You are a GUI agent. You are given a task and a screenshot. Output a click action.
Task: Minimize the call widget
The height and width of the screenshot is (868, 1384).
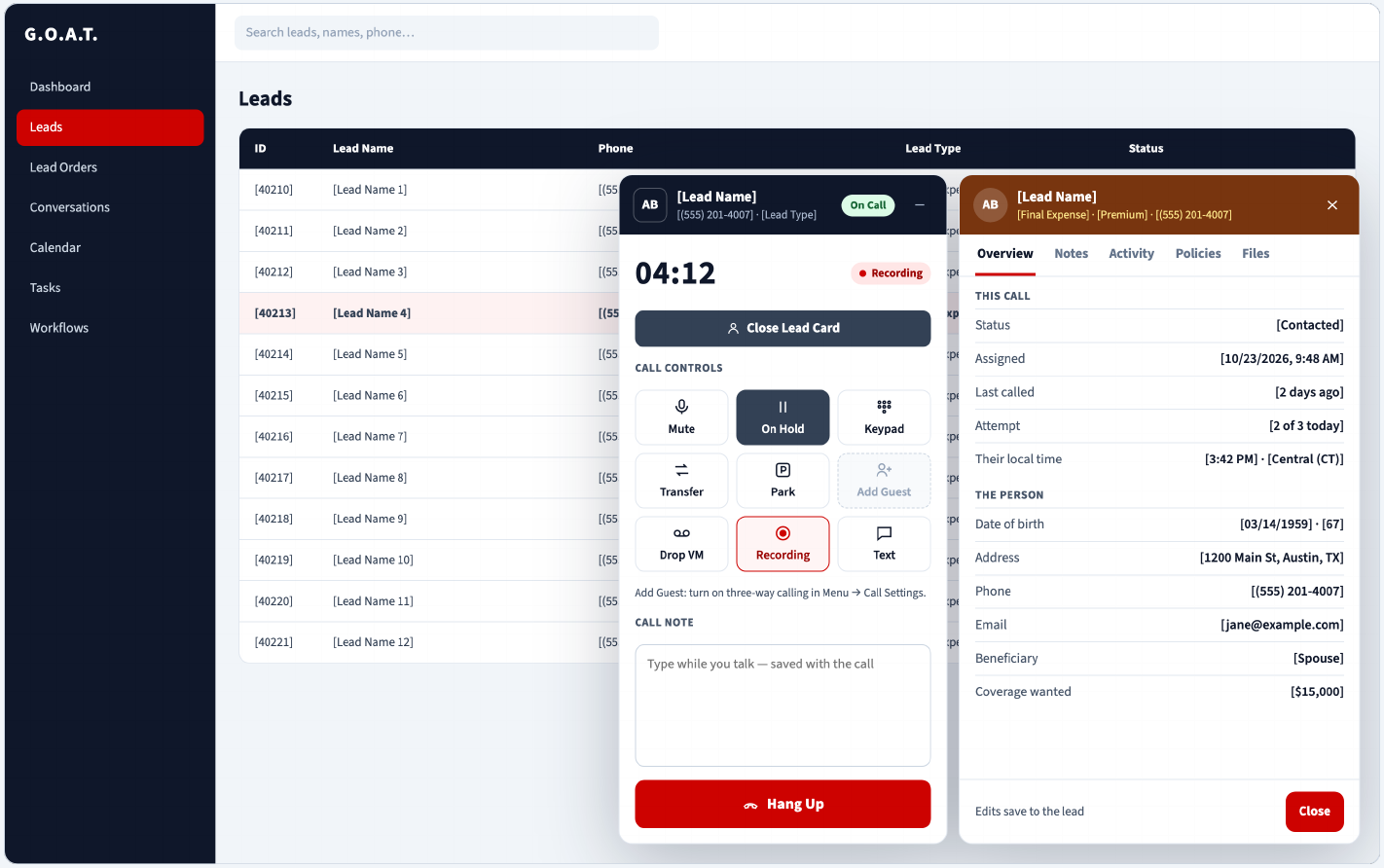920,204
